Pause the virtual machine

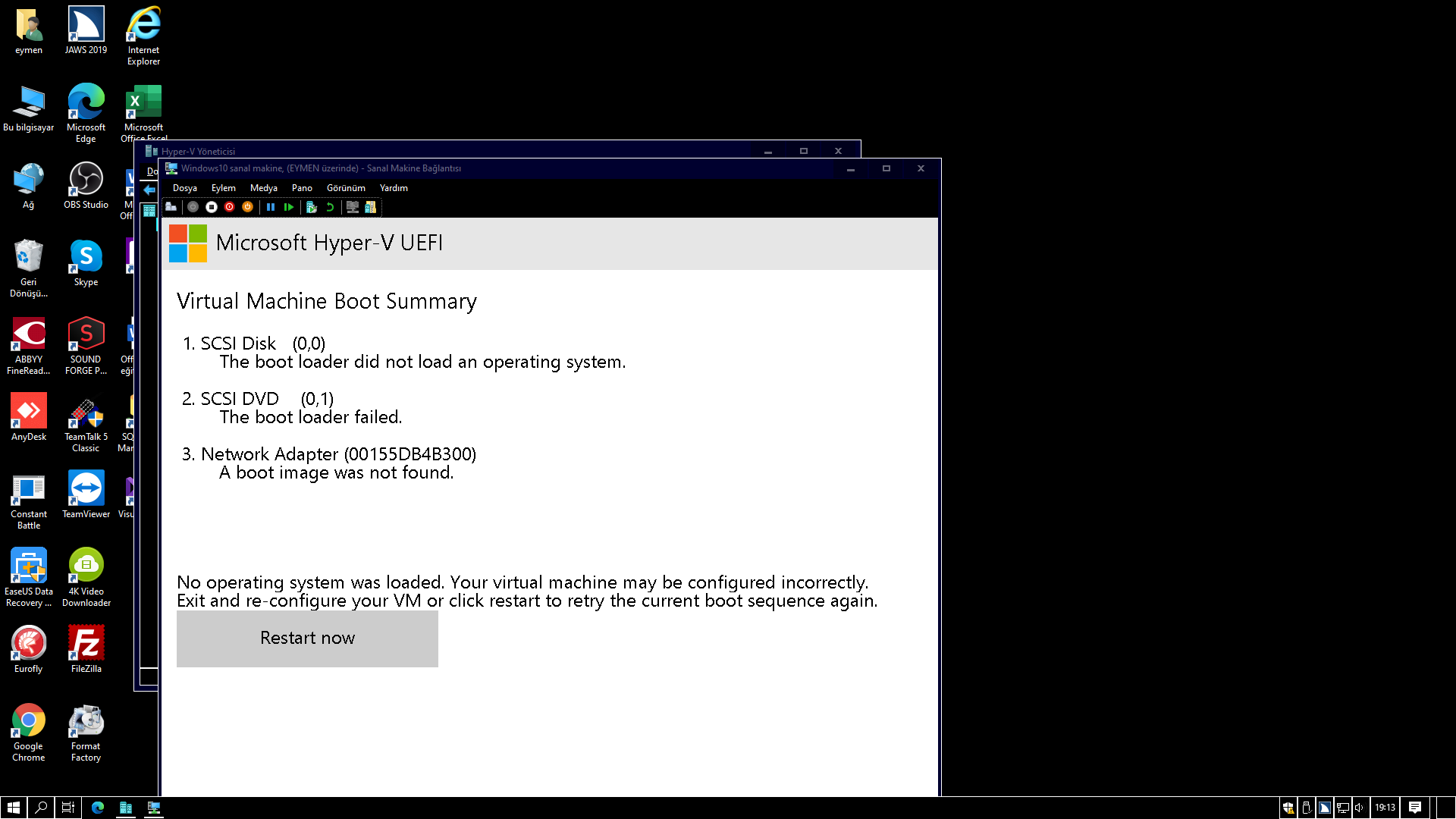271,207
